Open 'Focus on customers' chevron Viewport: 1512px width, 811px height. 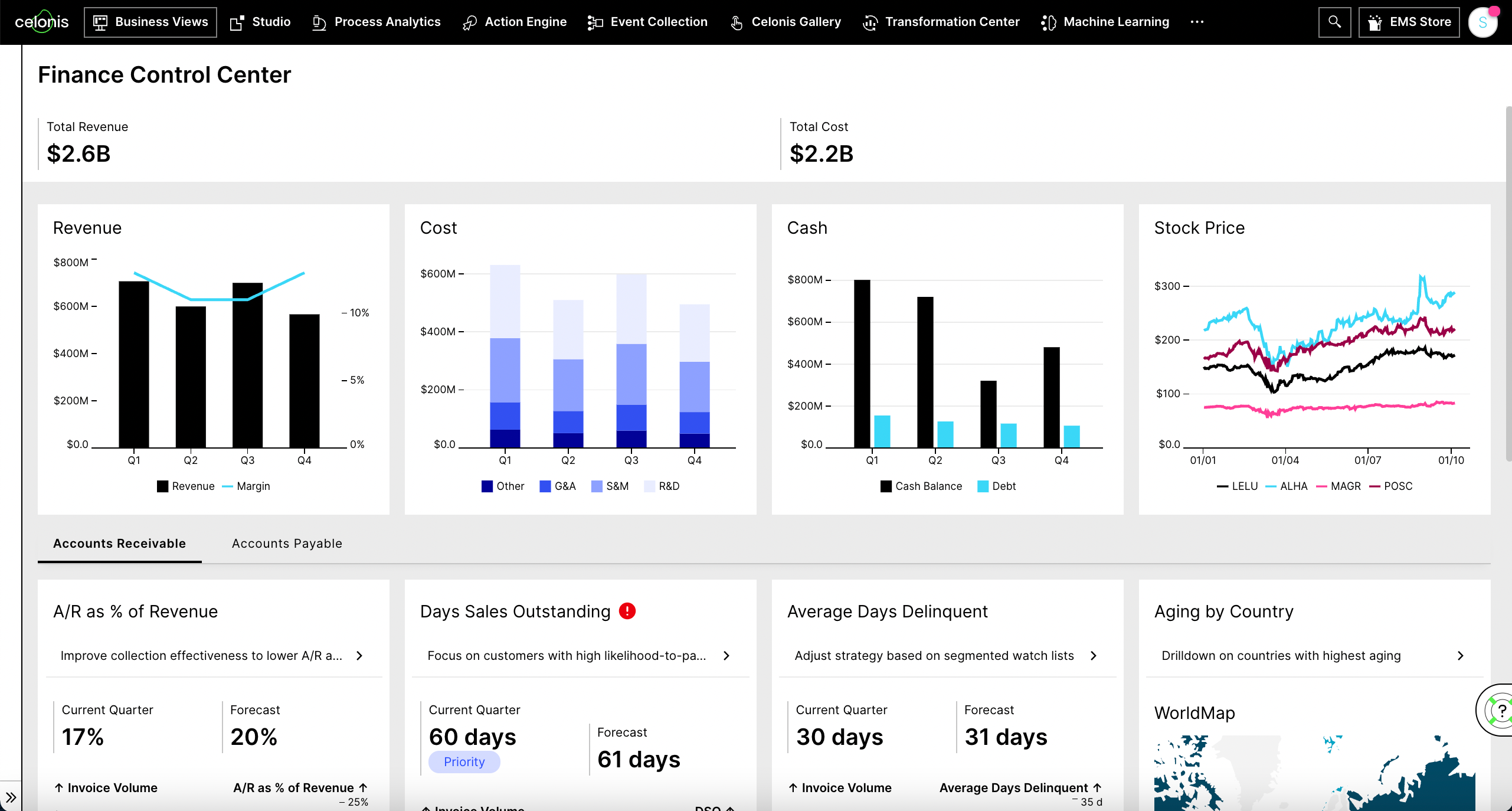point(727,656)
